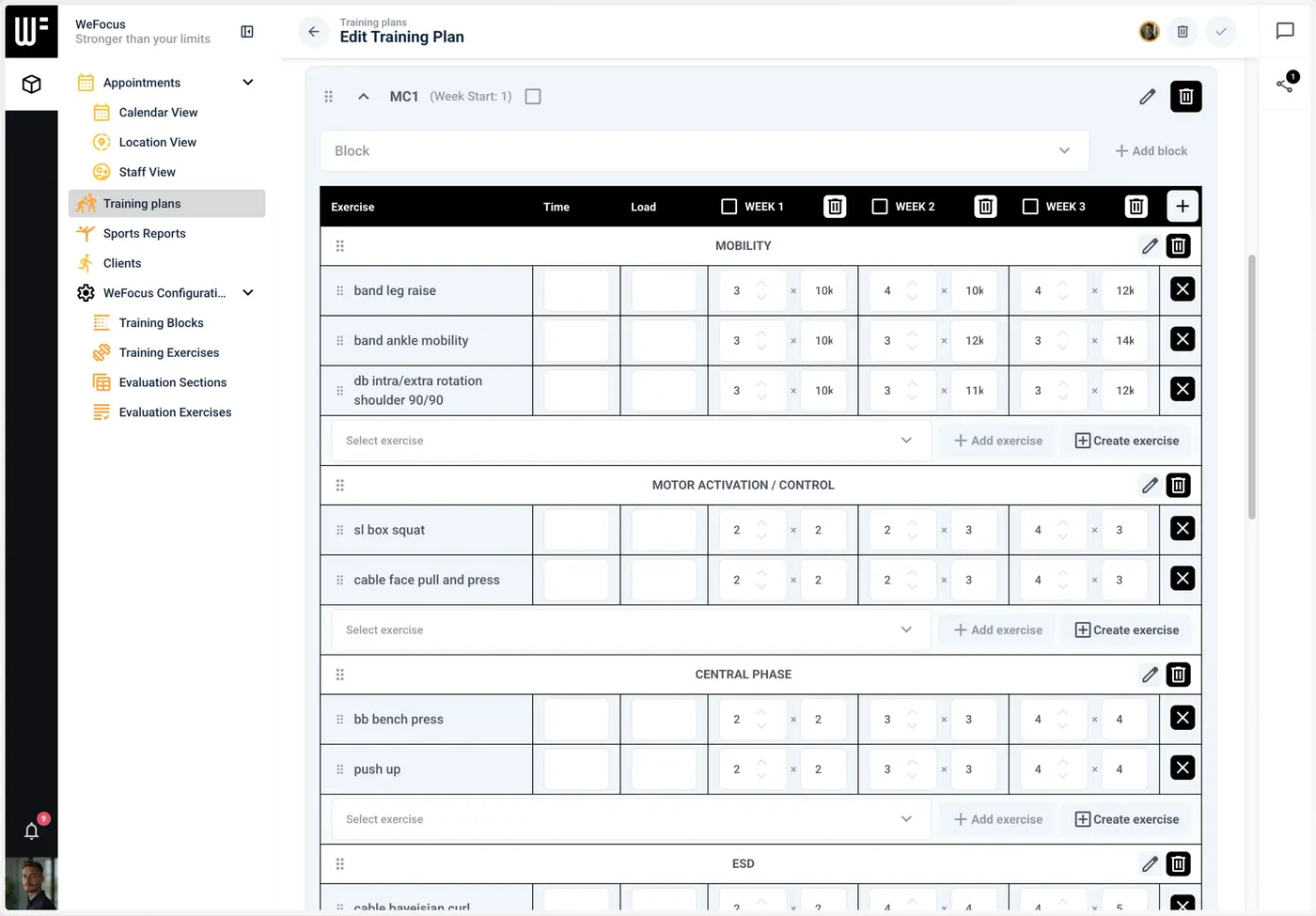Viewport: 1316px width, 916px height.
Task: Click the WeFocus logo icon
Action: [31, 31]
